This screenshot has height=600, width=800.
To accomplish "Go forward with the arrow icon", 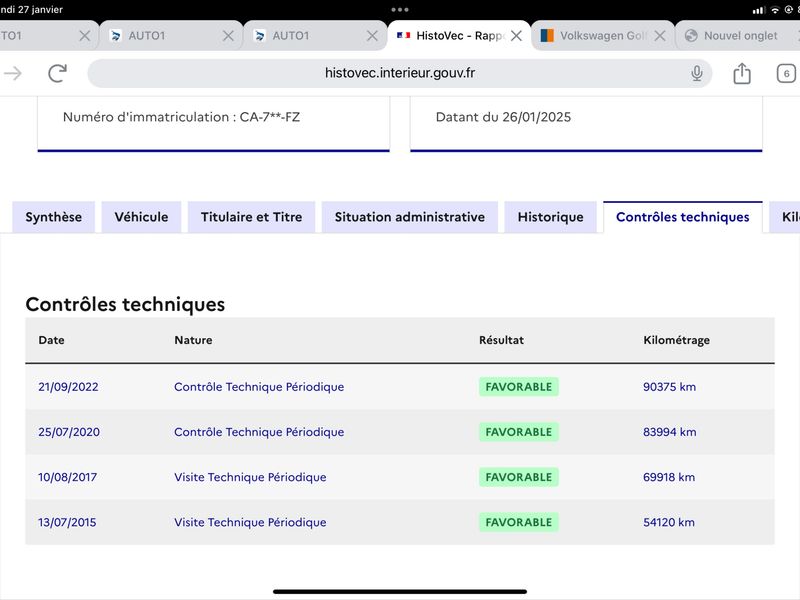I will click(x=13, y=73).
